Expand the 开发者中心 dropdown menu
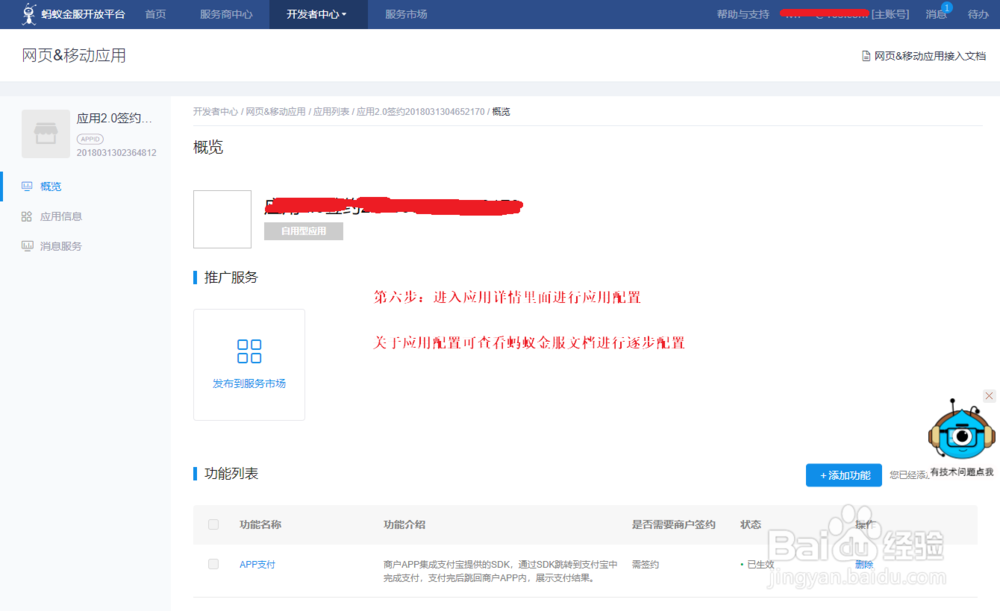The width and height of the screenshot is (1000, 611). [x=316, y=14]
